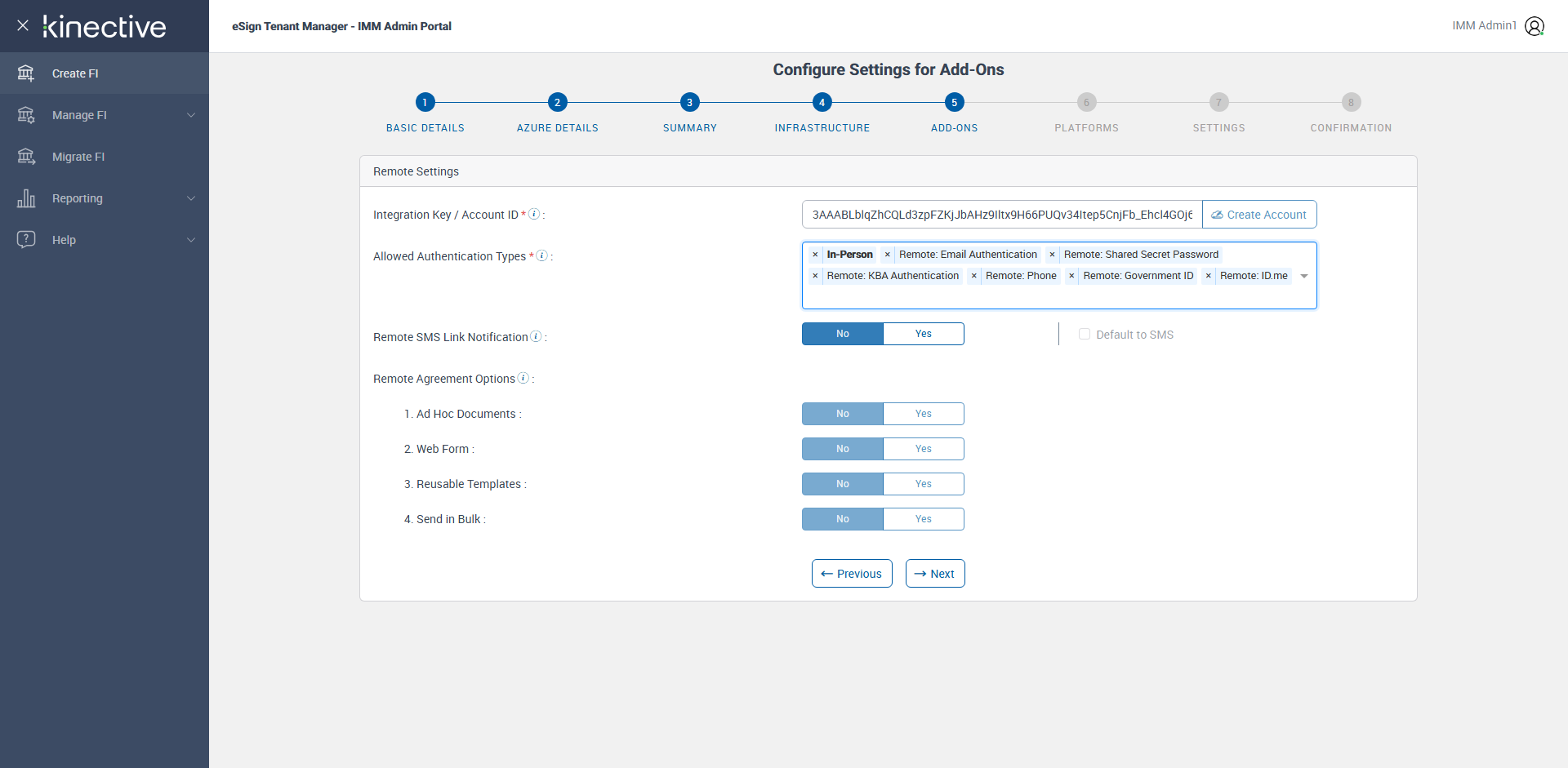Click the Create Account button

(x=1259, y=214)
